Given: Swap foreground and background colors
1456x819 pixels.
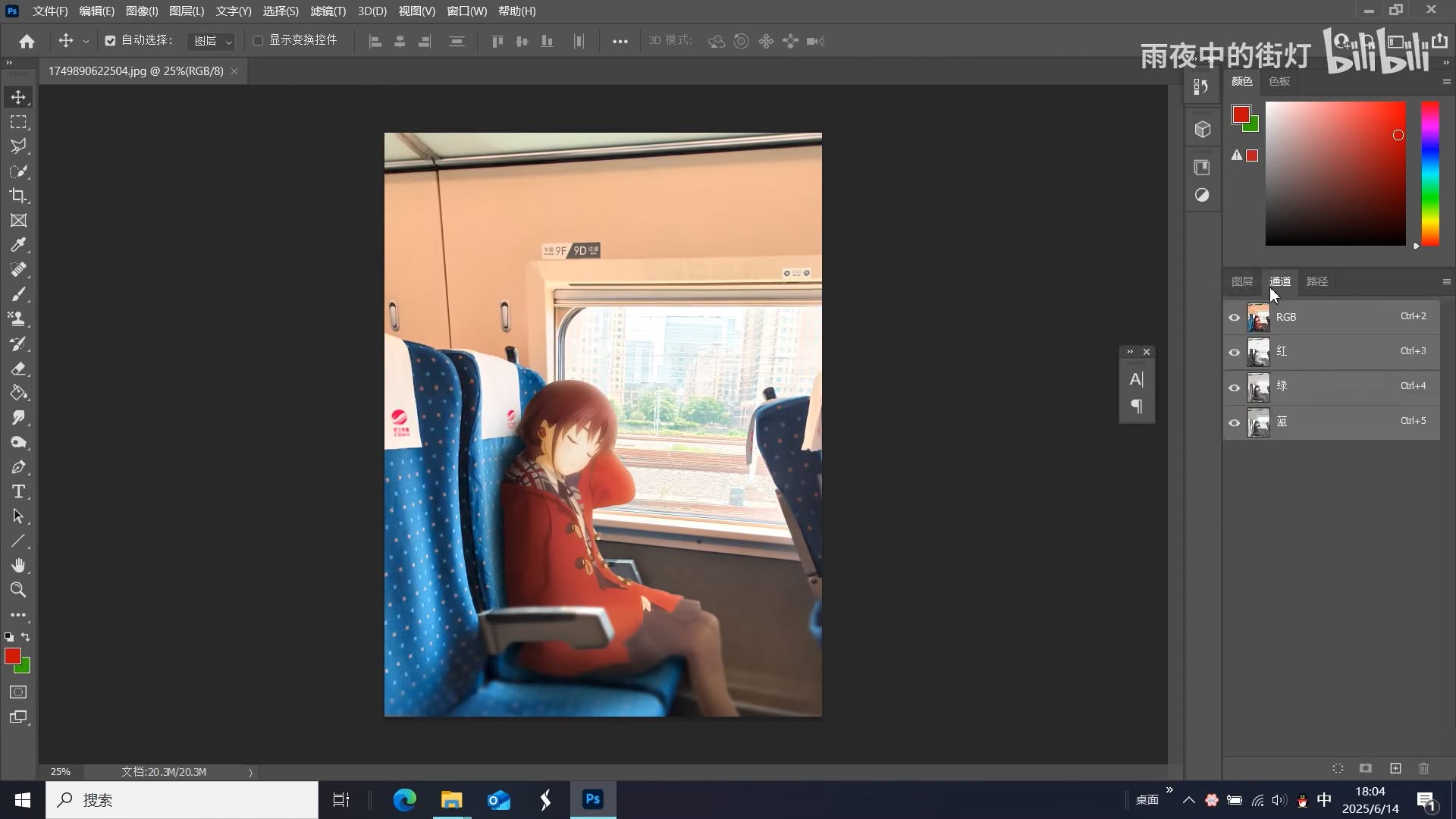Looking at the screenshot, I should (26, 637).
